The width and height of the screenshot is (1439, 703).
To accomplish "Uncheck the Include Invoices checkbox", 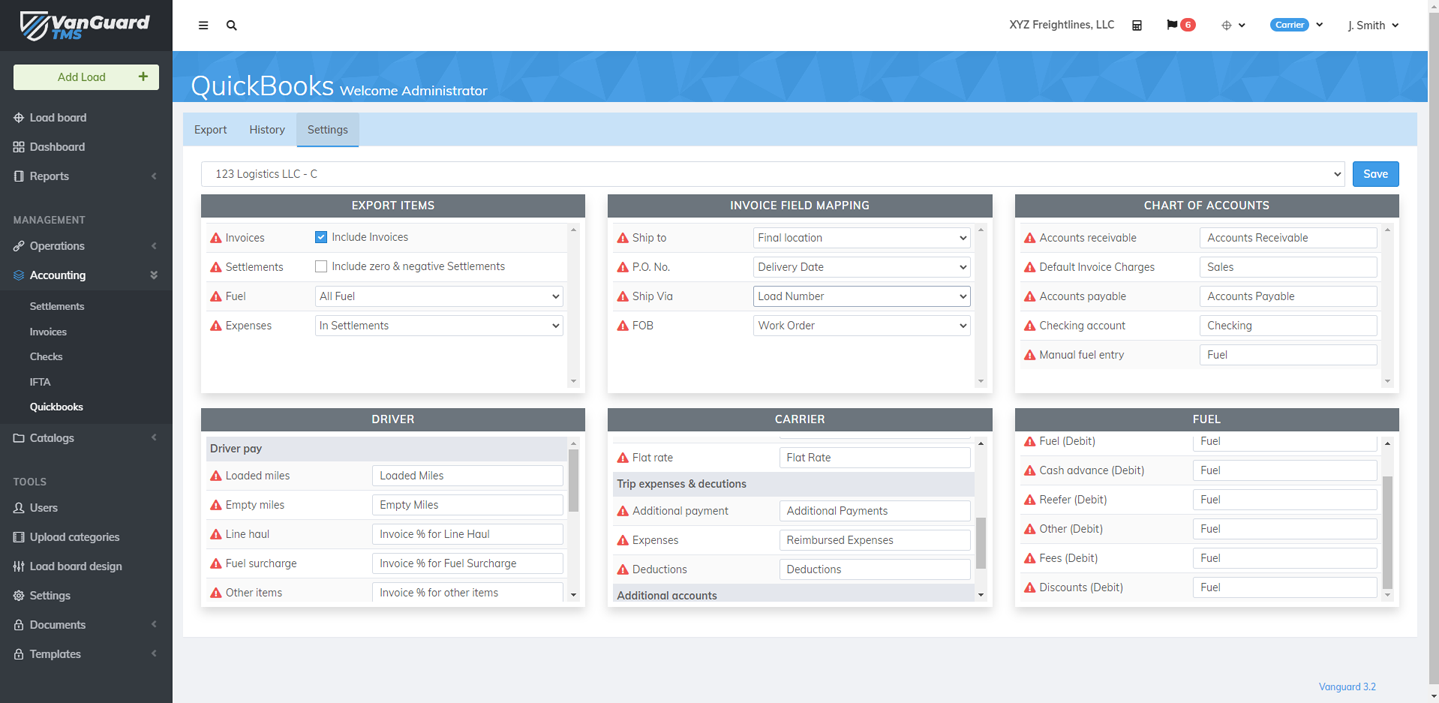I will [321, 237].
